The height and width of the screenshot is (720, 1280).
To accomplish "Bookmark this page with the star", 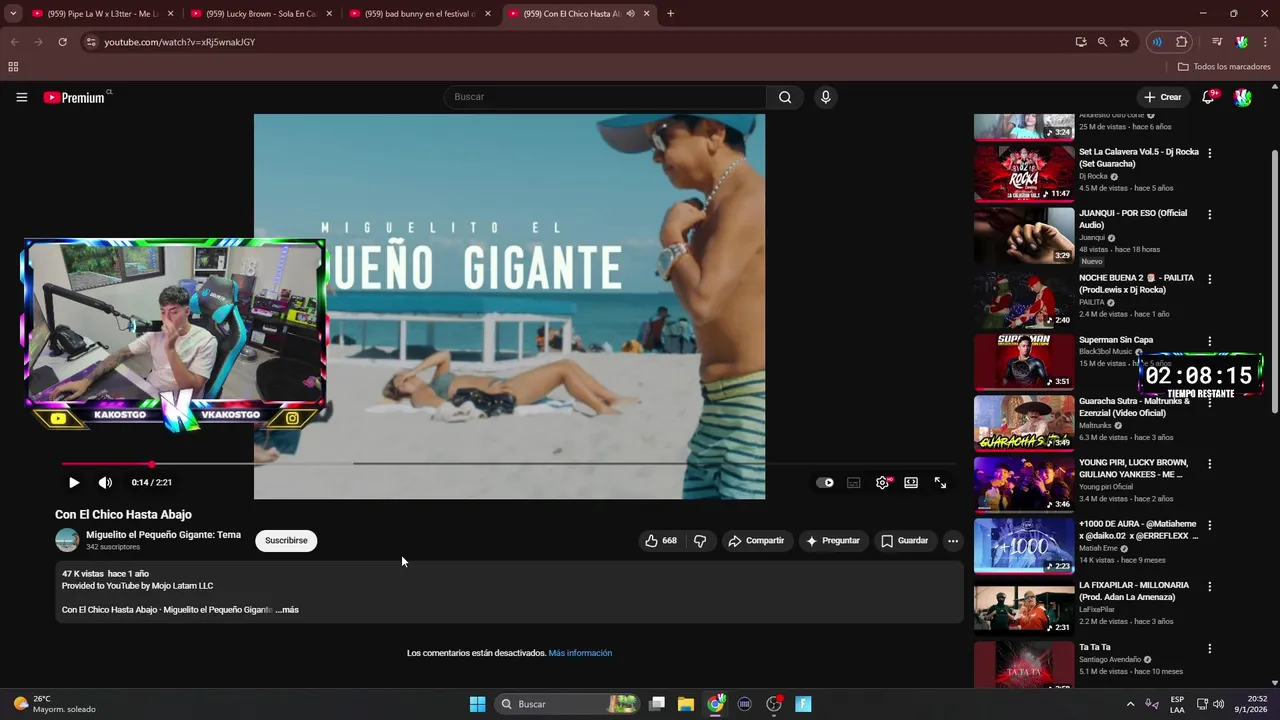I will pyautogui.click(x=1124, y=42).
